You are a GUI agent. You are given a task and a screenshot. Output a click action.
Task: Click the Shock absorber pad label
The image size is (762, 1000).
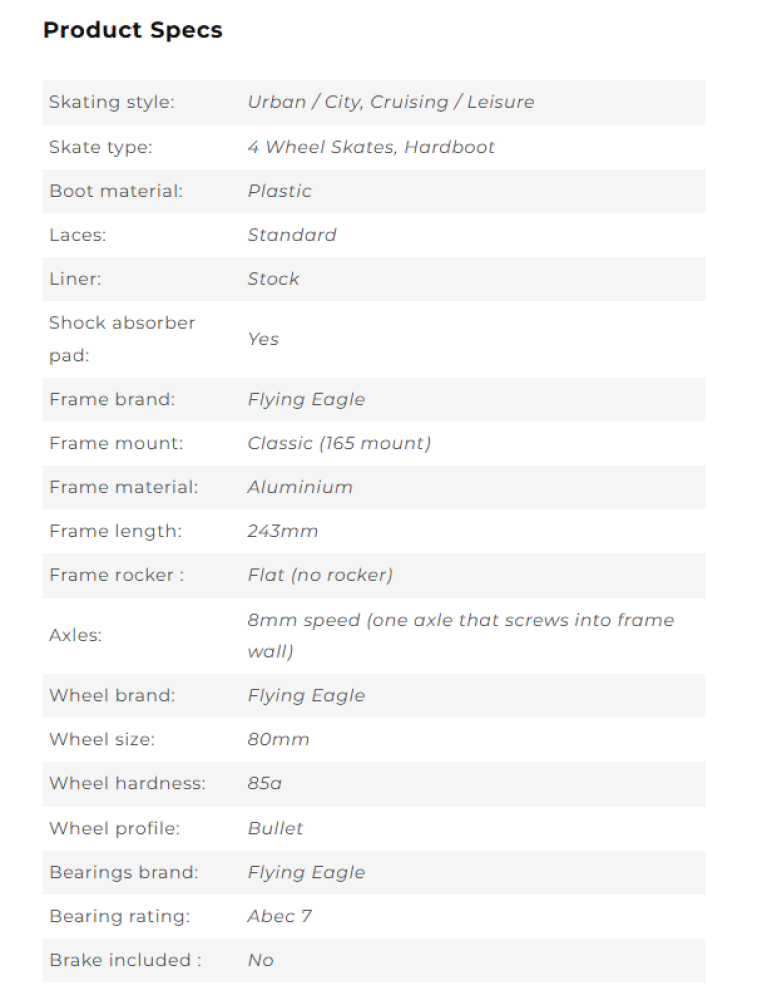pos(122,339)
